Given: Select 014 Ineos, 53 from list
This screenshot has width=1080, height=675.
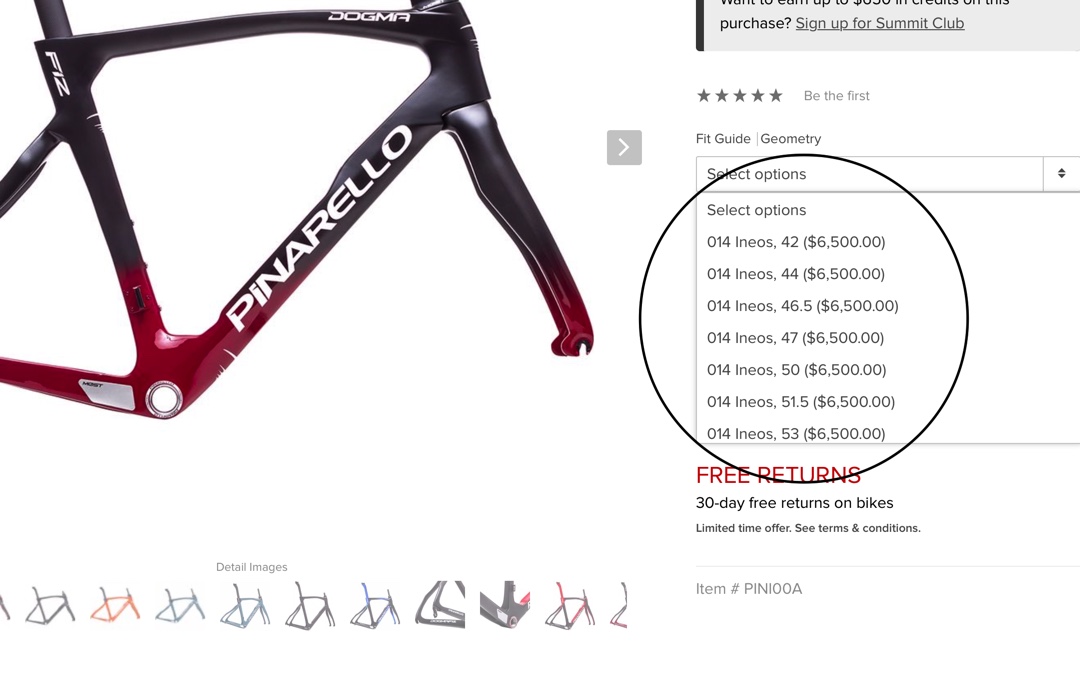Looking at the screenshot, I should 796,434.
